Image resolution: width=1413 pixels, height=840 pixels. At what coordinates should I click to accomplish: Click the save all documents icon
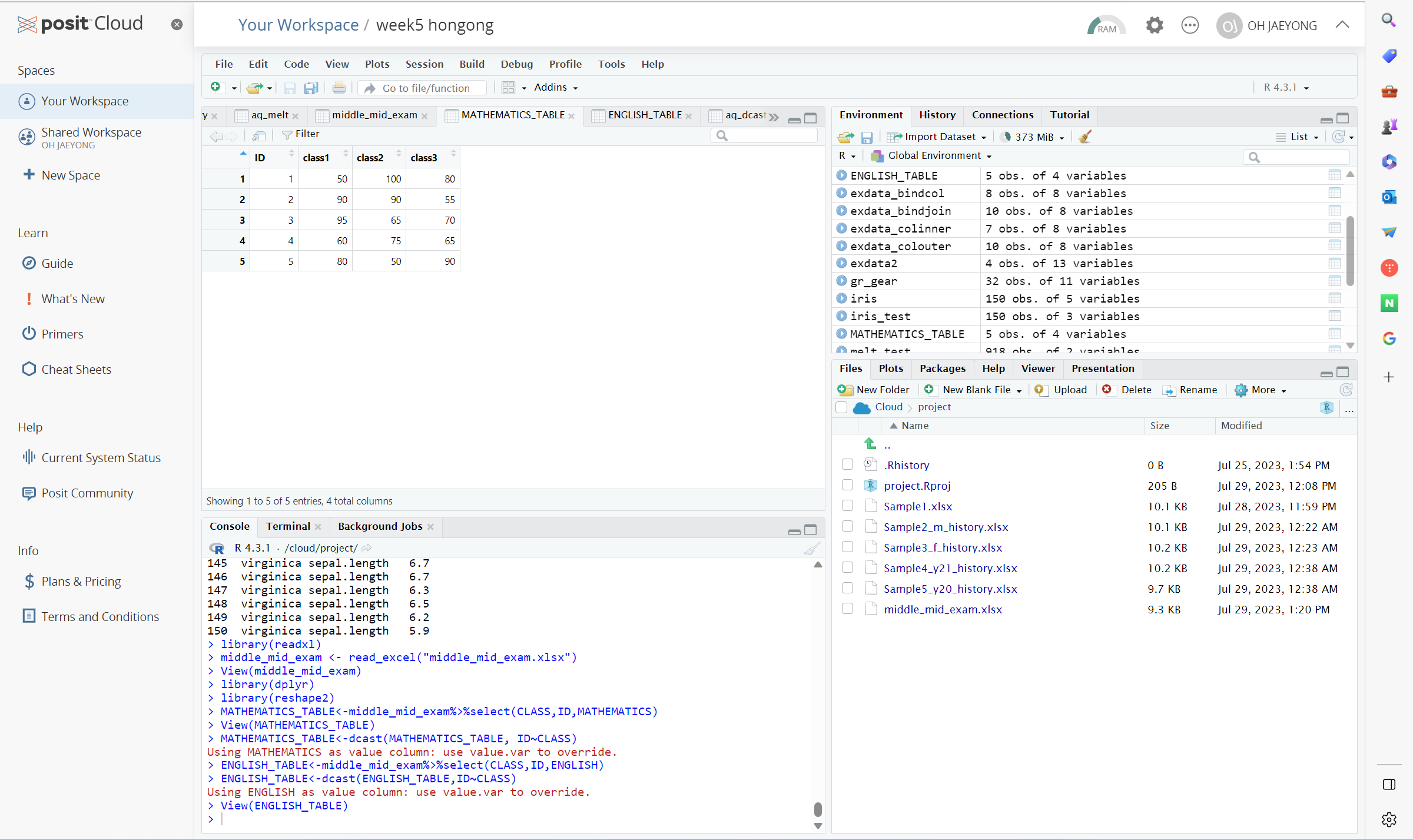pyautogui.click(x=311, y=88)
